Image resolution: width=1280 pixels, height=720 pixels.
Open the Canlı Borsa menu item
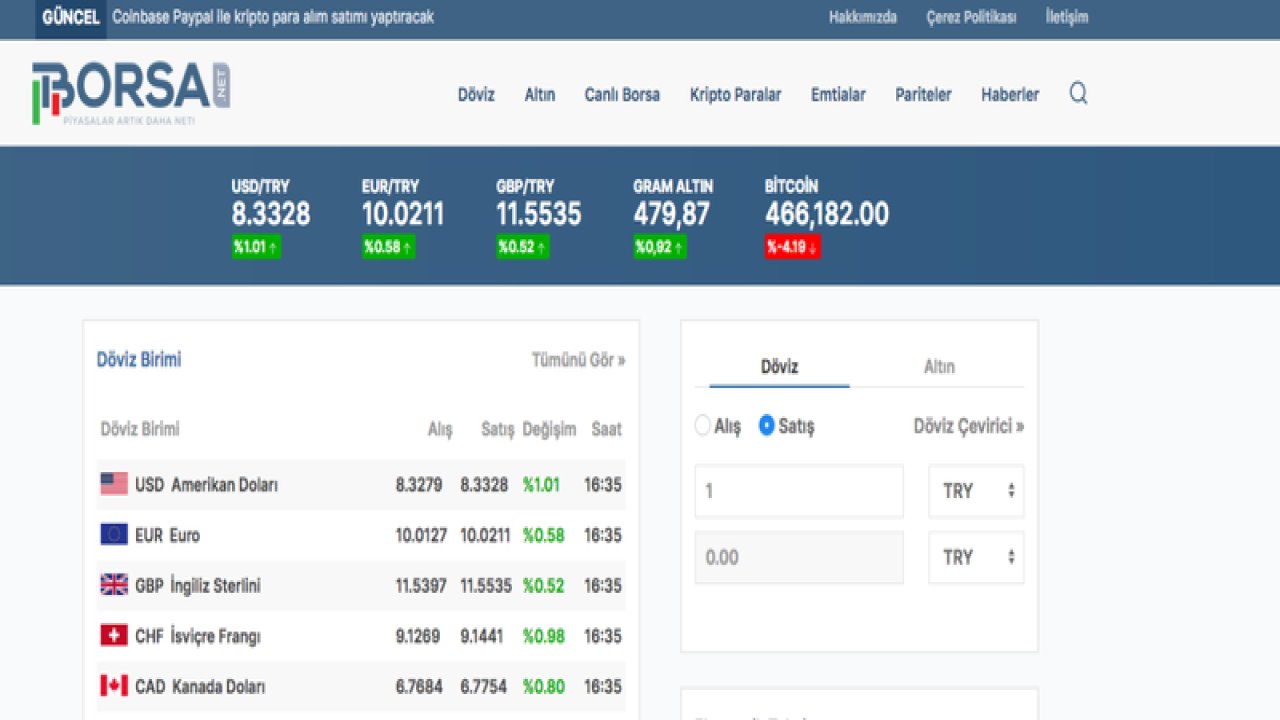622,95
